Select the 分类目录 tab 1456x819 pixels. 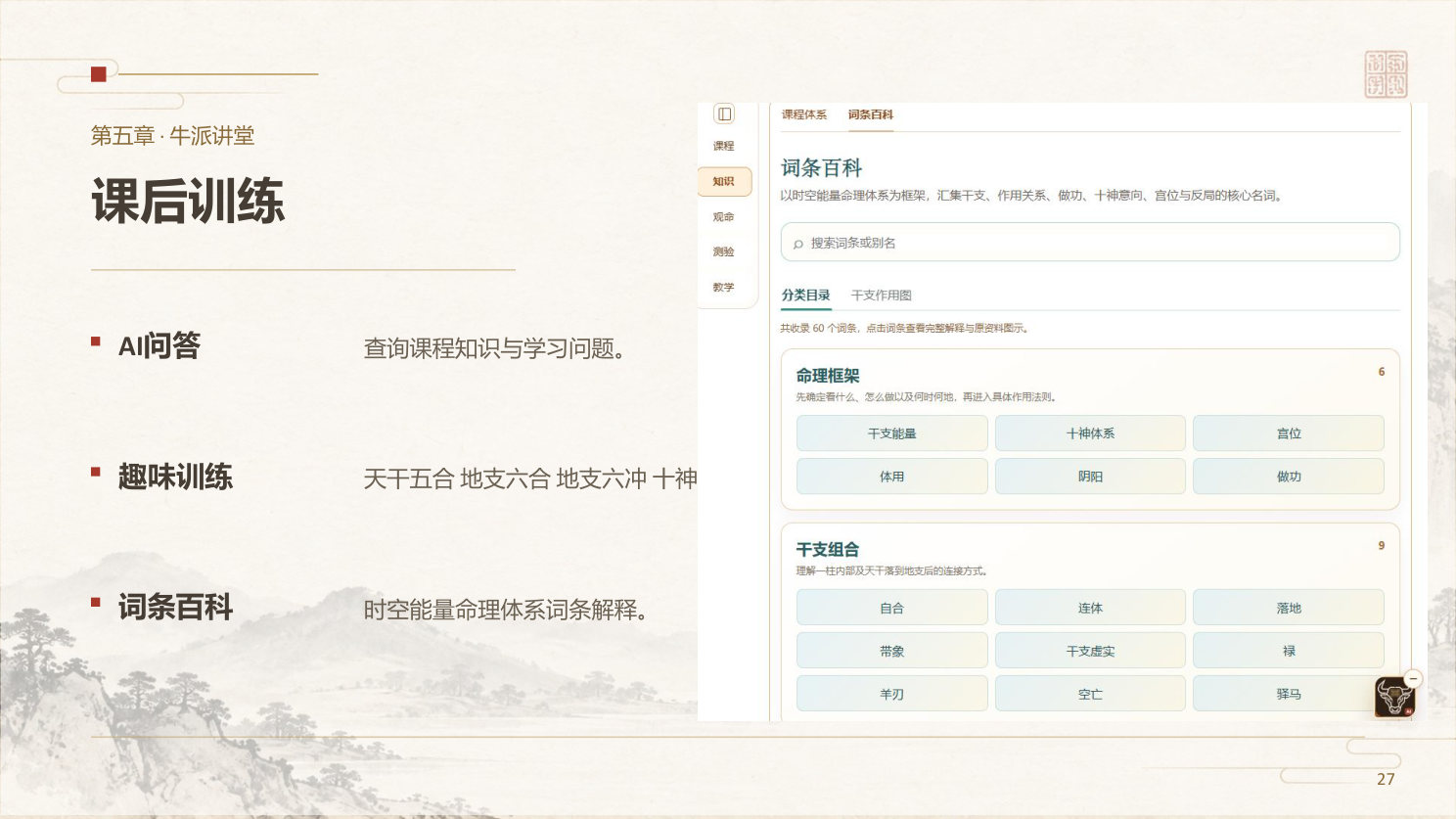pos(805,295)
